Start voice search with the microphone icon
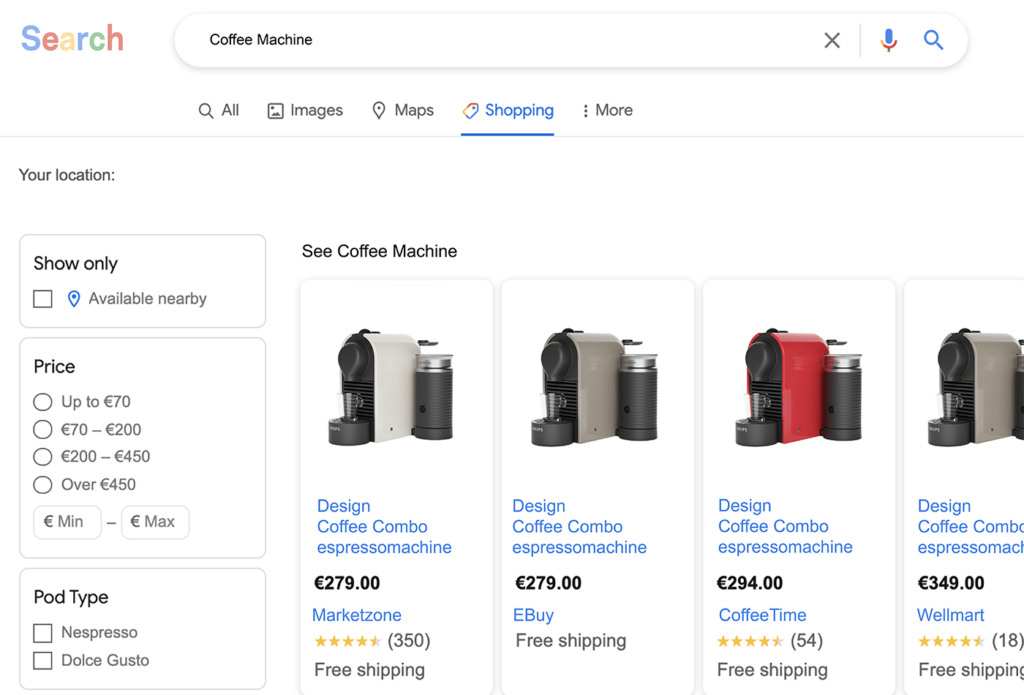The width and height of the screenshot is (1024, 695). pyautogui.click(x=888, y=40)
